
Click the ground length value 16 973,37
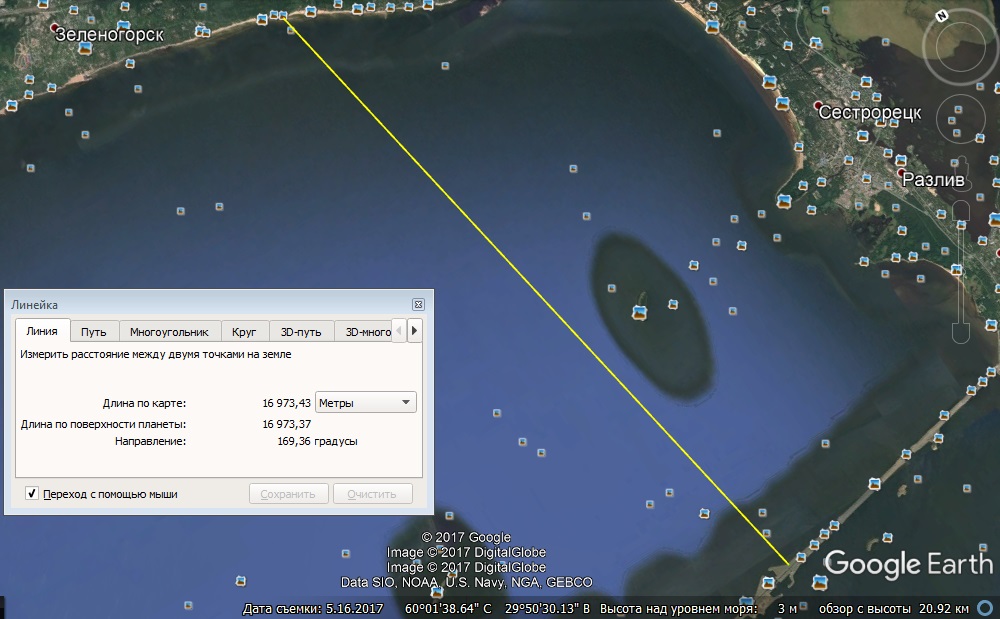pyautogui.click(x=286, y=424)
